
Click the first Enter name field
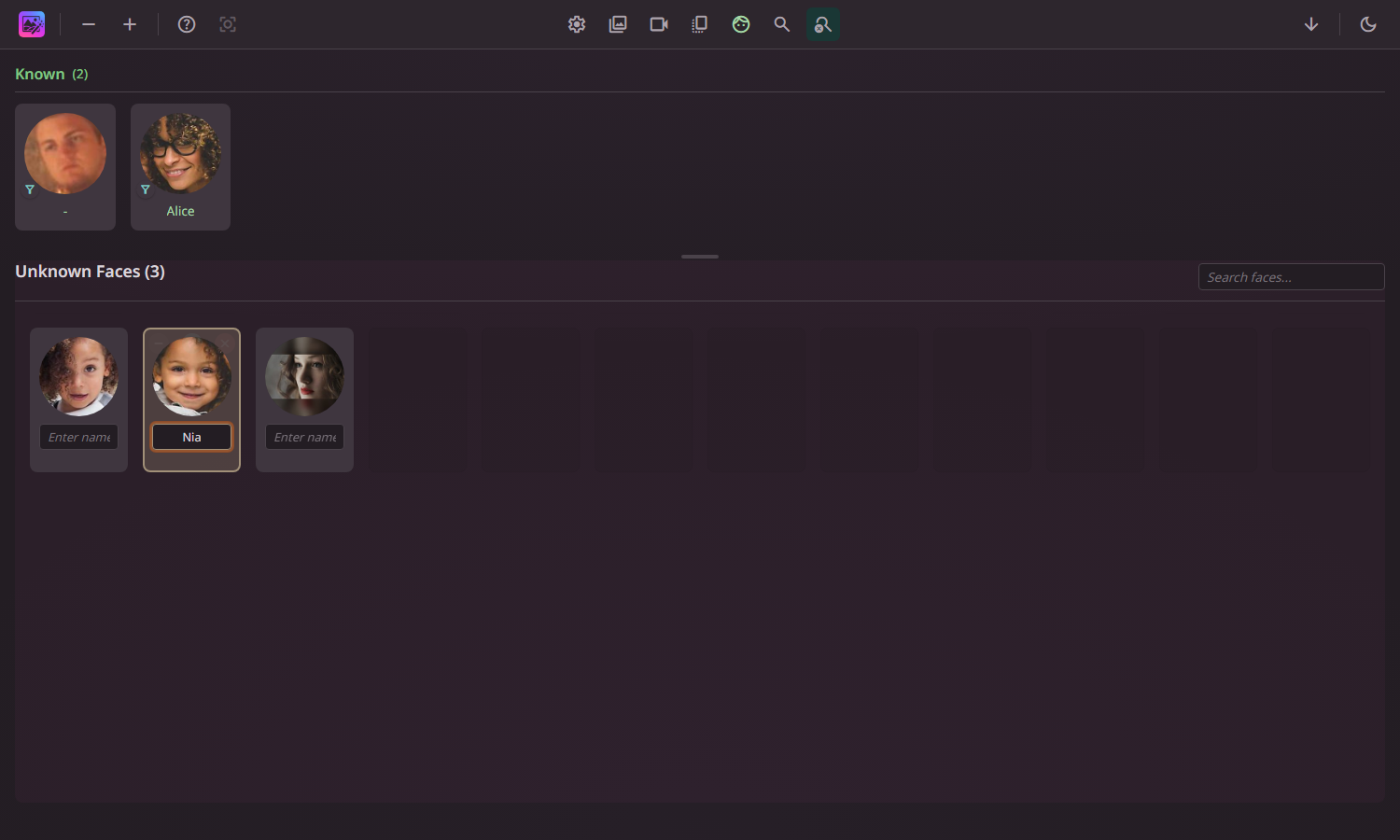[78, 437]
